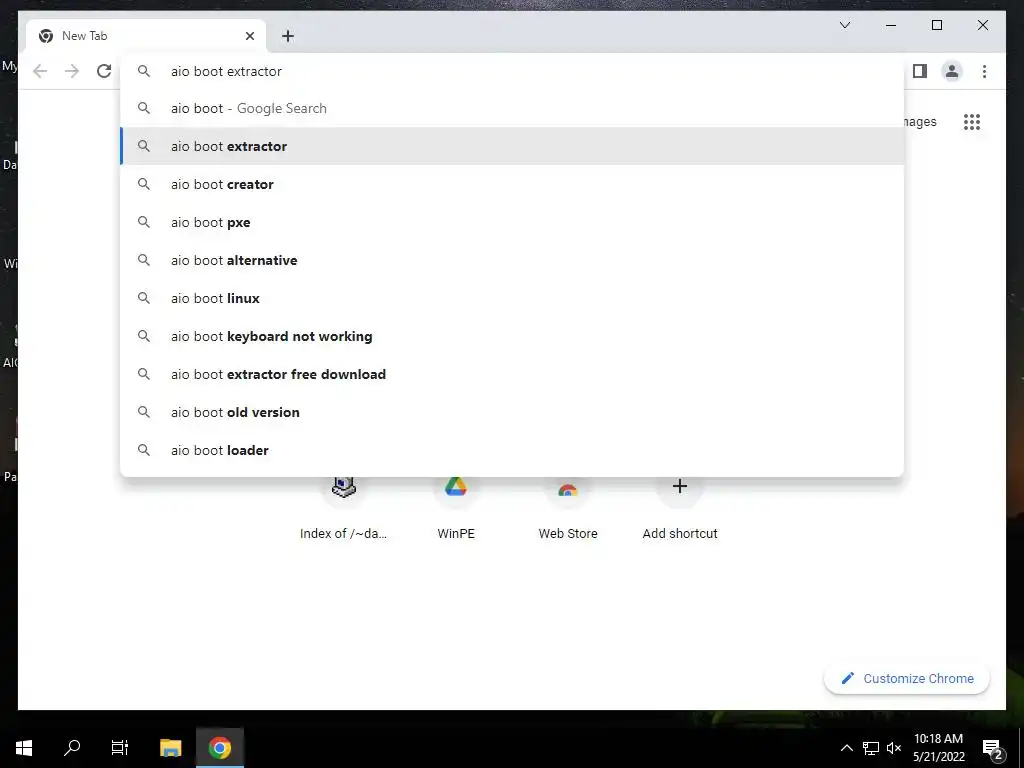Click the Customize Chrome button
The width and height of the screenshot is (1024, 768).
(x=907, y=679)
